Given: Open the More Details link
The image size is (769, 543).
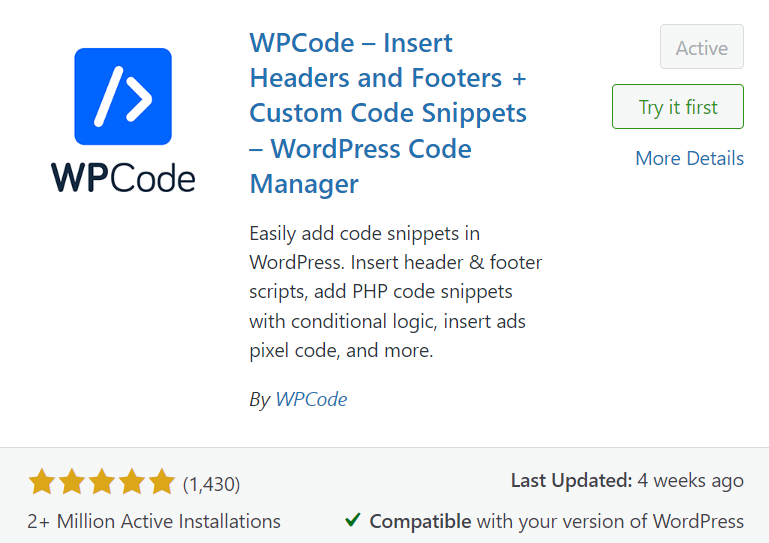Looking at the screenshot, I should tap(689, 158).
